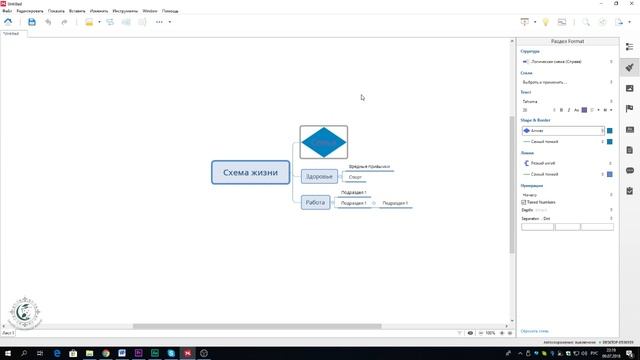The image size is (640, 360).
Task: Click the share icon in the toolbar
Action: (602, 22)
